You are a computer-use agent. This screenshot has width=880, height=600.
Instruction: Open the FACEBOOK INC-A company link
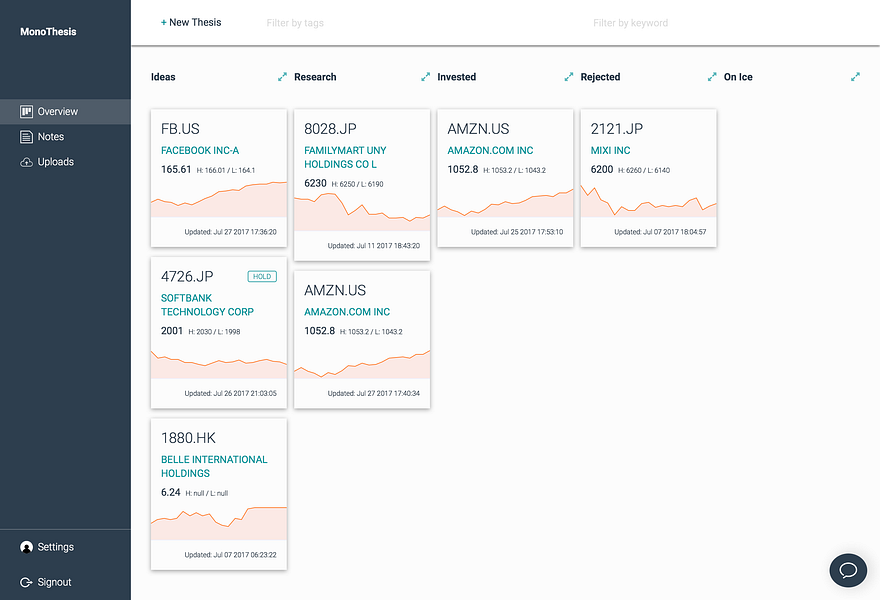click(200, 150)
